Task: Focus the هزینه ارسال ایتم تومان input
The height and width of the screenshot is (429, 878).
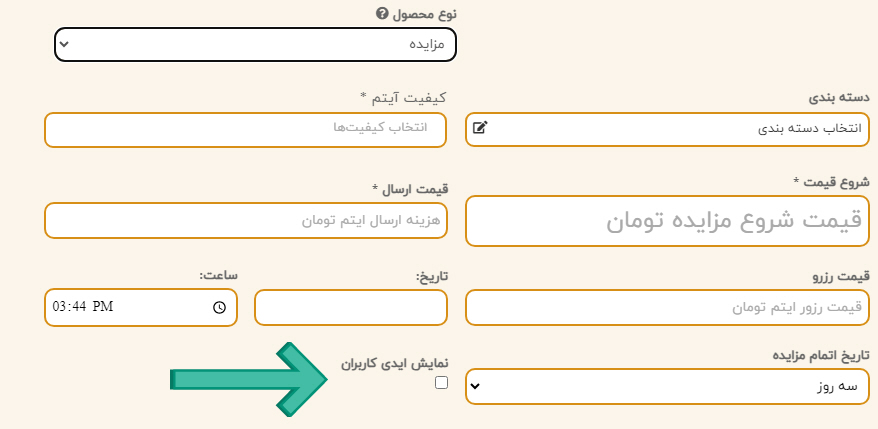Action: 245,221
